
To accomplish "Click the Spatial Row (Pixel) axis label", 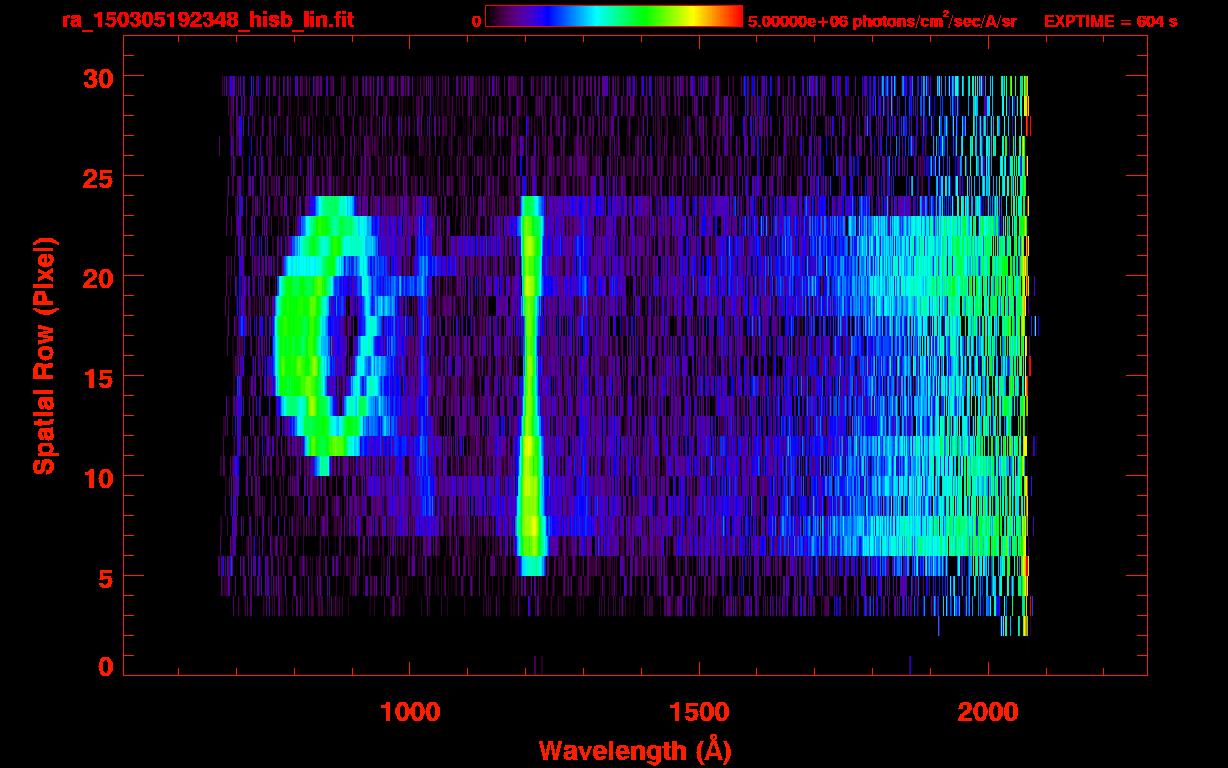I will 44,355.
